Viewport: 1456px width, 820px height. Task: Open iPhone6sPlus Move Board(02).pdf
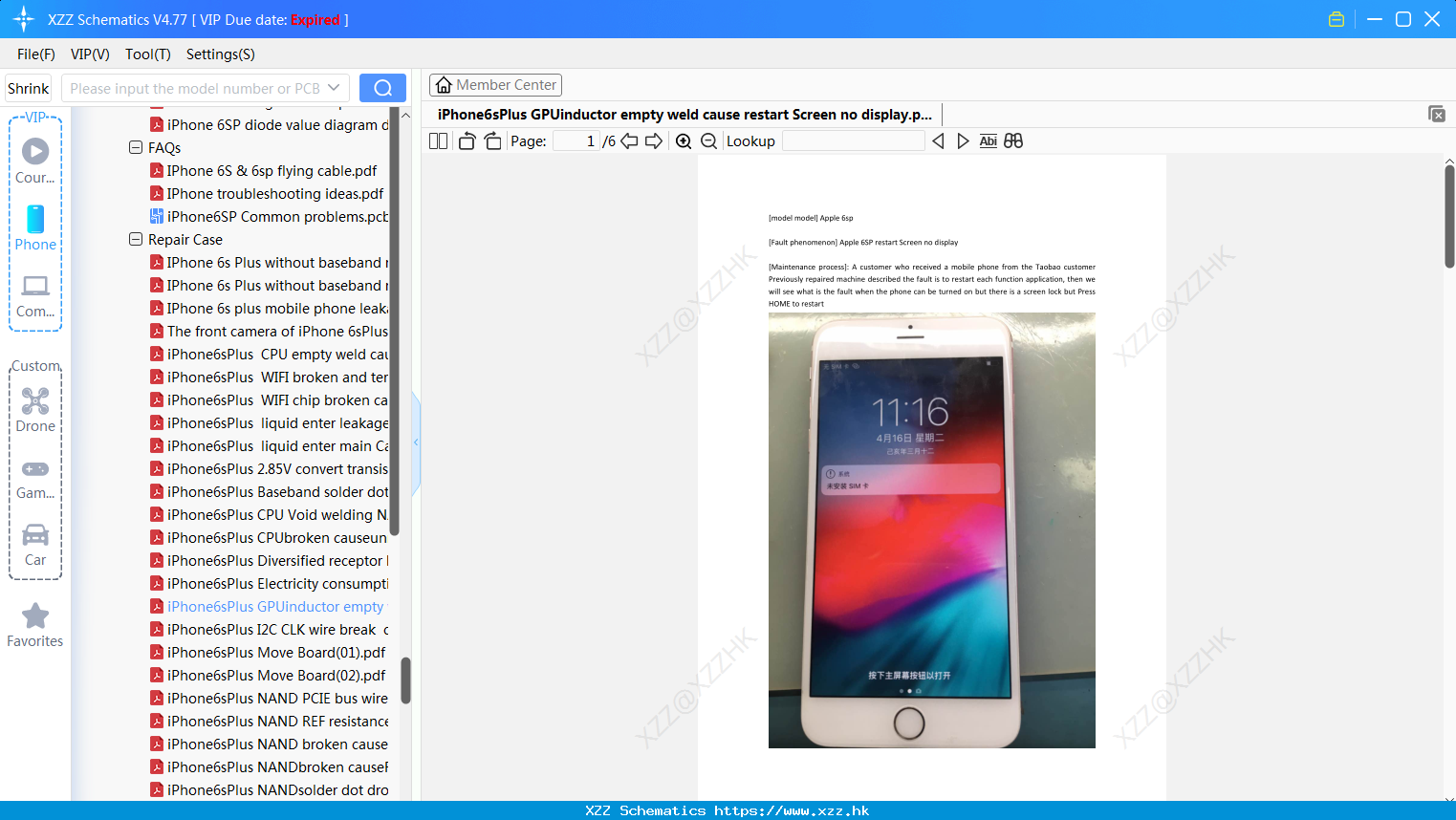click(x=268, y=676)
